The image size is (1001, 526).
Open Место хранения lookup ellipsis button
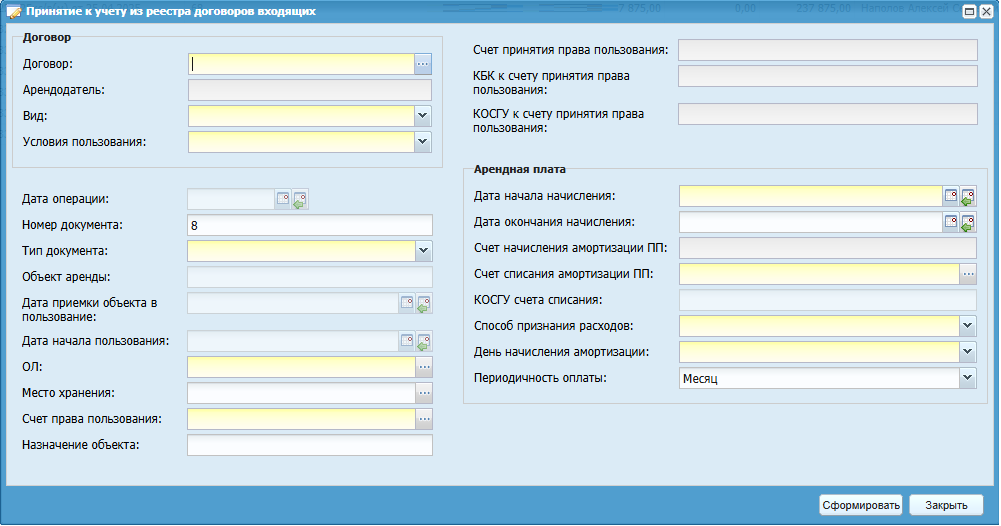pos(424,393)
